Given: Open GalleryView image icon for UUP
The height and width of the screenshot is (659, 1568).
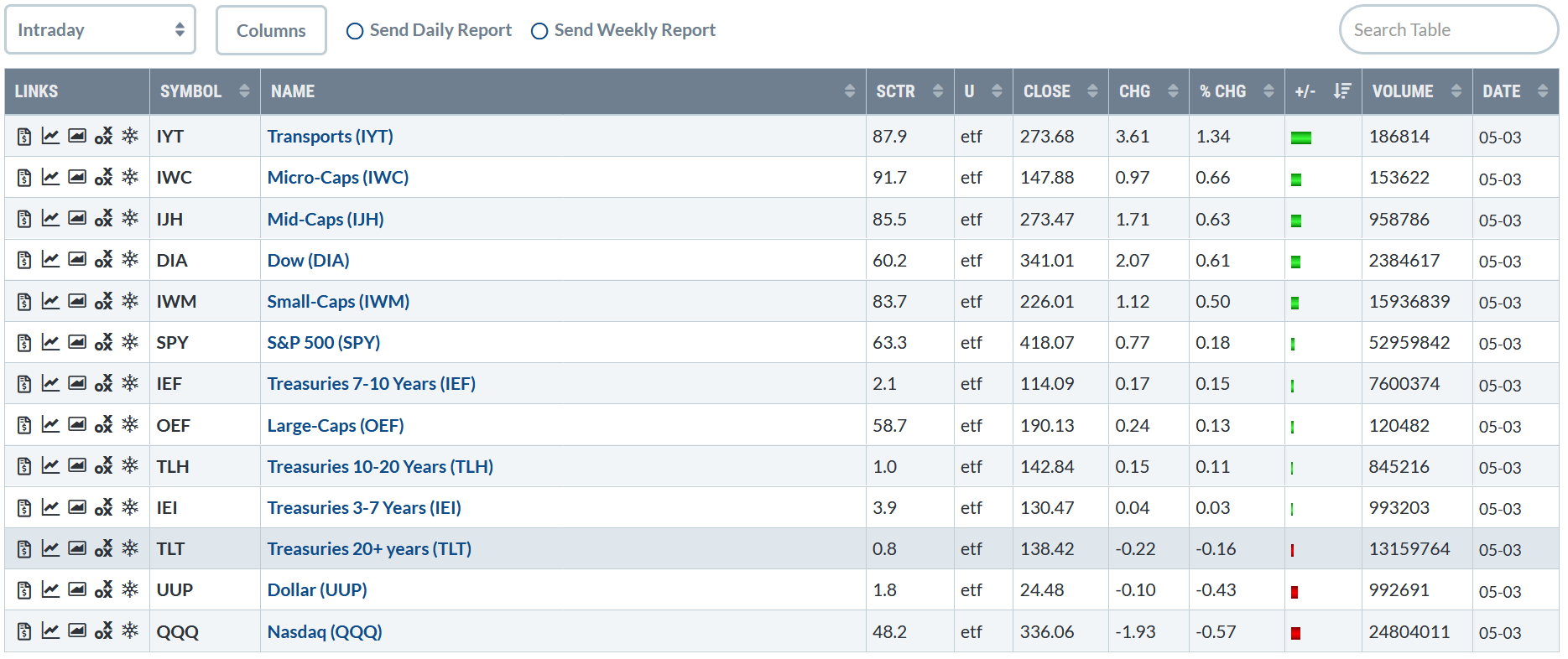Looking at the screenshot, I should point(77,589).
